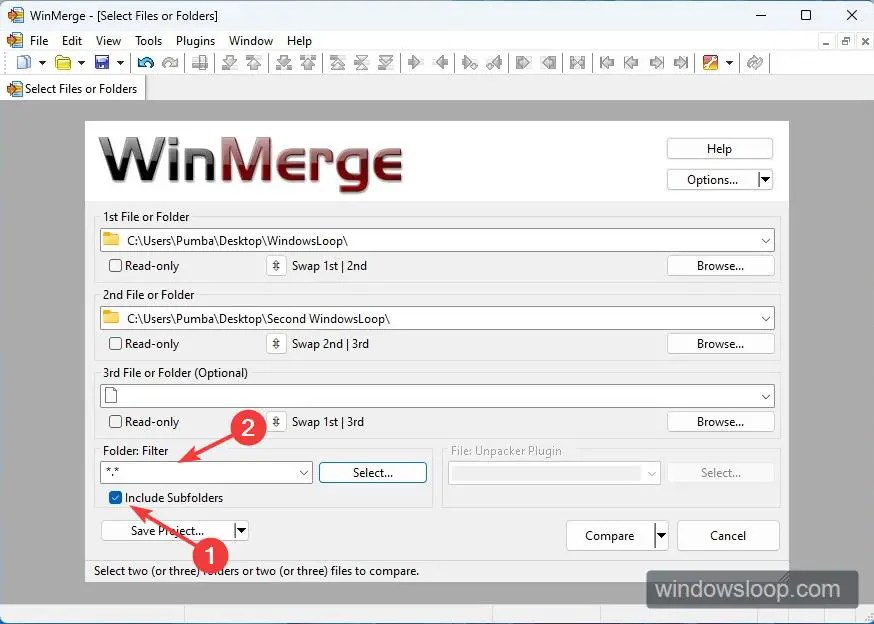
Task: Enable Read-only for the 2nd File or Folder
Action: 115,344
